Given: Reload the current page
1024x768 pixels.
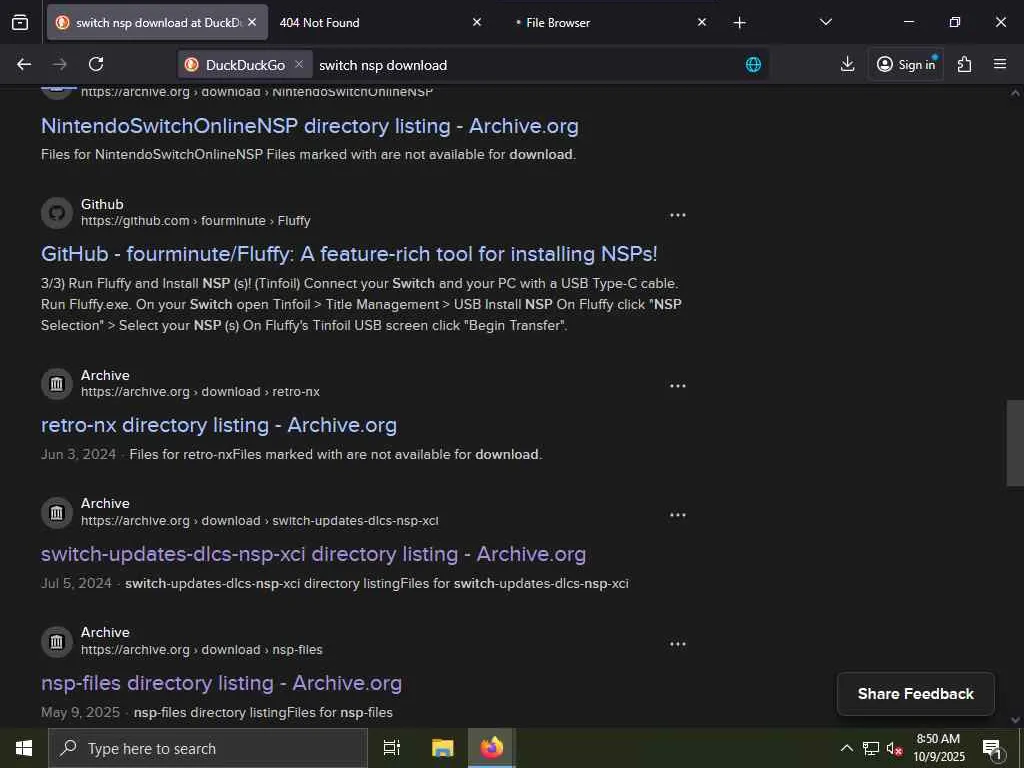Looking at the screenshot, I should click(x=96, y=64).
